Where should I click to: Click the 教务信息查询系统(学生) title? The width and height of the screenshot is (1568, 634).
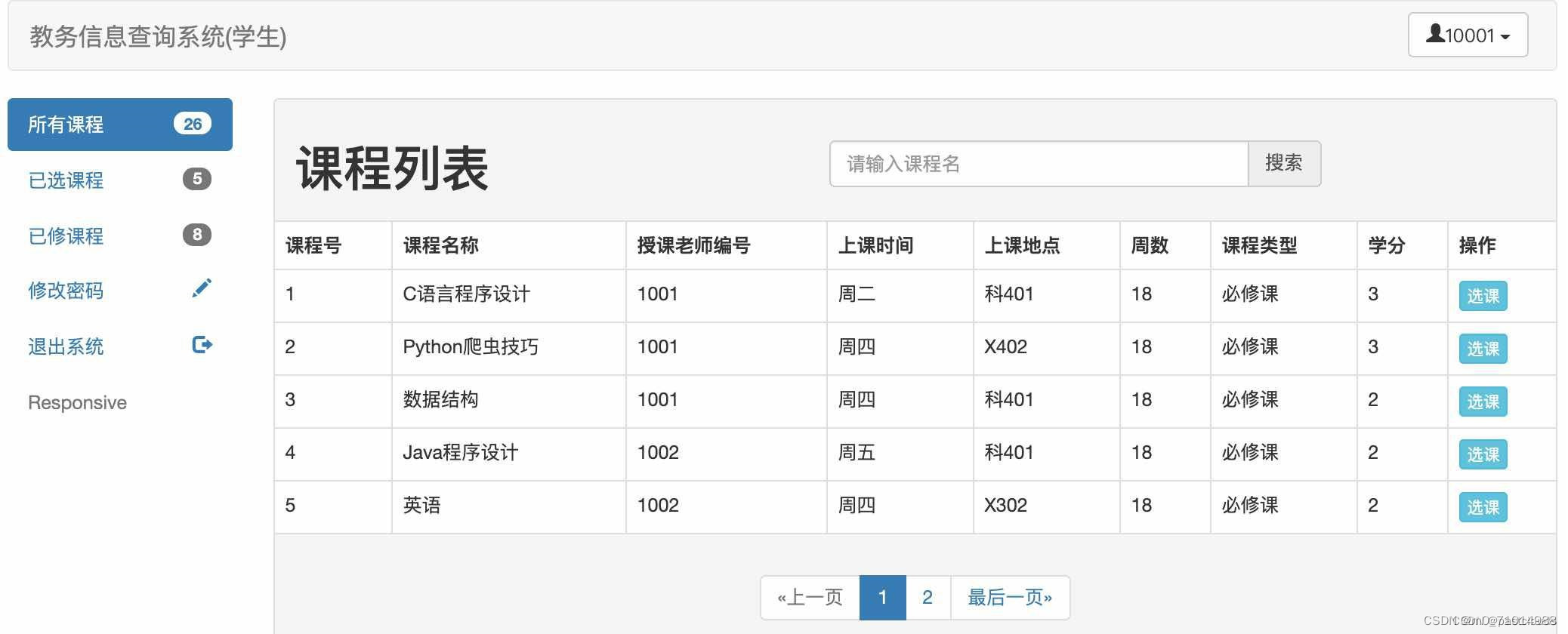tap(158, 36)
